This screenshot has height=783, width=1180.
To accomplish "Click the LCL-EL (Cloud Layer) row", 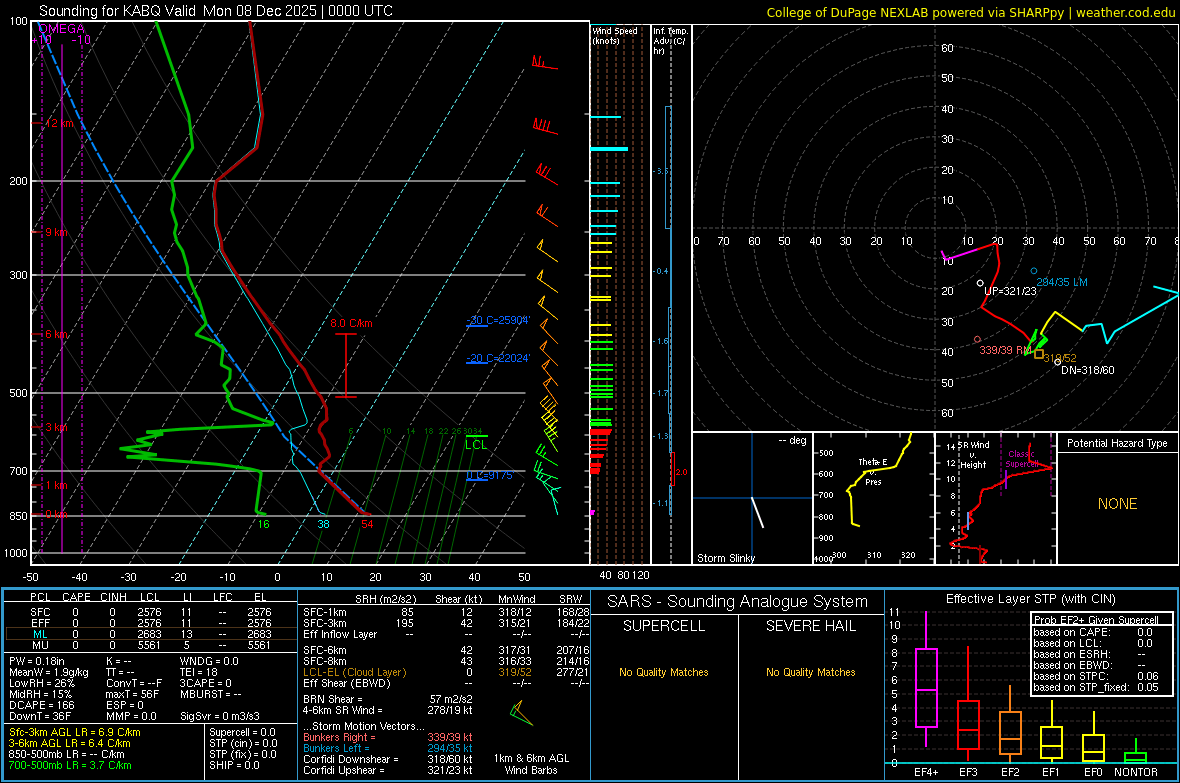I will [x=446, y=672].
